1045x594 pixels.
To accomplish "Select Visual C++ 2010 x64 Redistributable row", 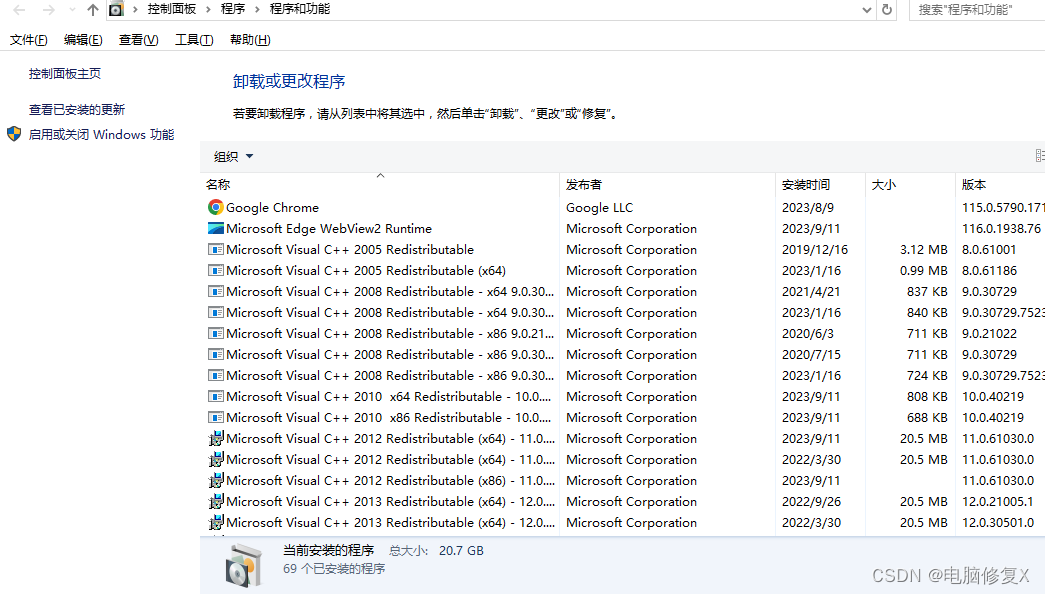I will (x=622, y=397).
